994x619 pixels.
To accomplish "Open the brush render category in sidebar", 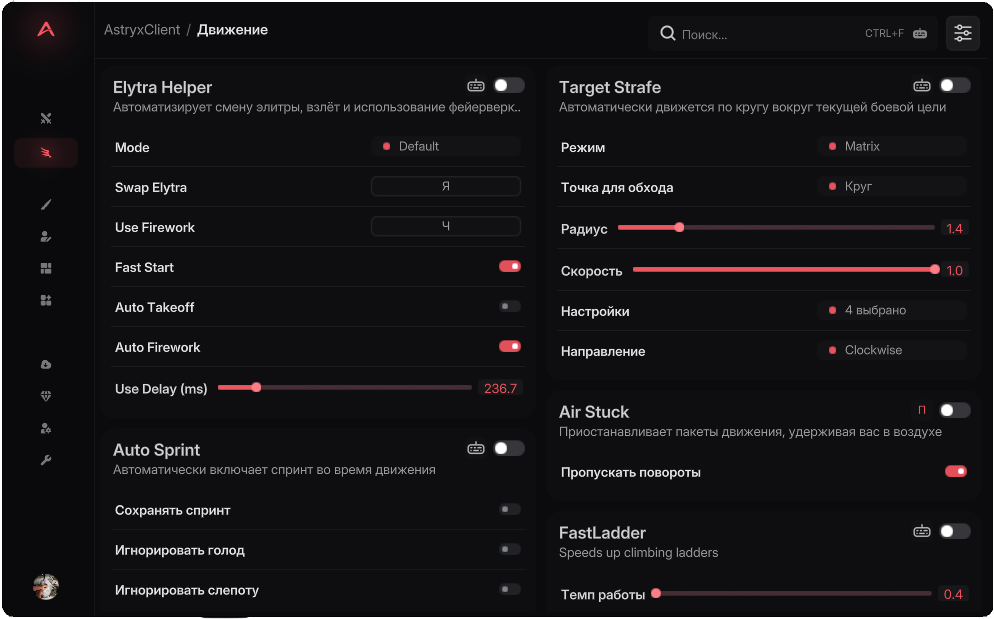I will (x=46, y=204).
